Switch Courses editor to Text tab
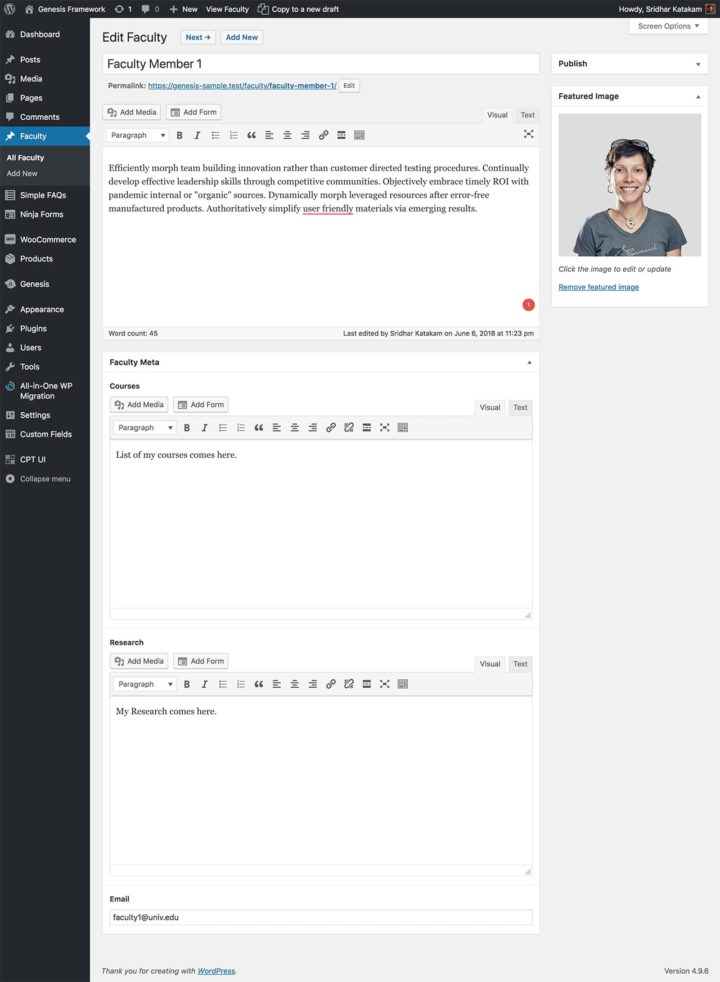This screenshot has height=982, width=720. pyautogui.click(x=520, y=407)
